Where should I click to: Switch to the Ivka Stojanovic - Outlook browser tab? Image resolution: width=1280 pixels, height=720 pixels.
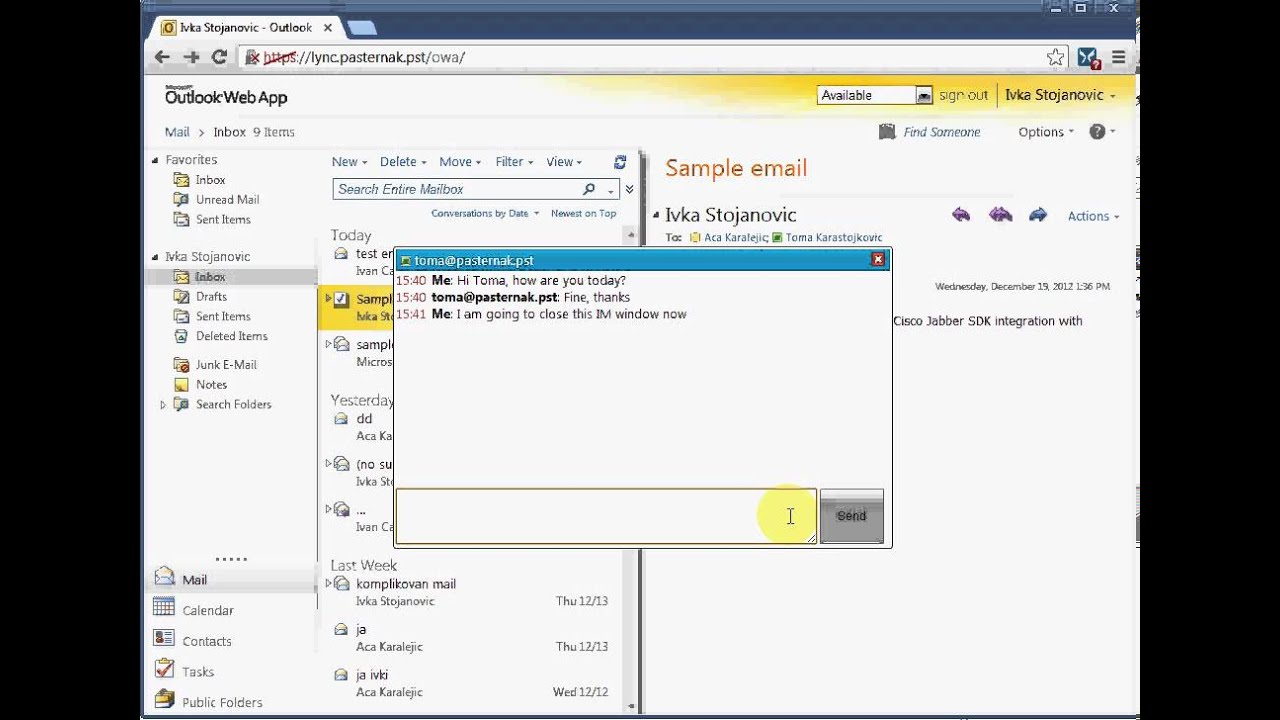click(x=245, y=27)
